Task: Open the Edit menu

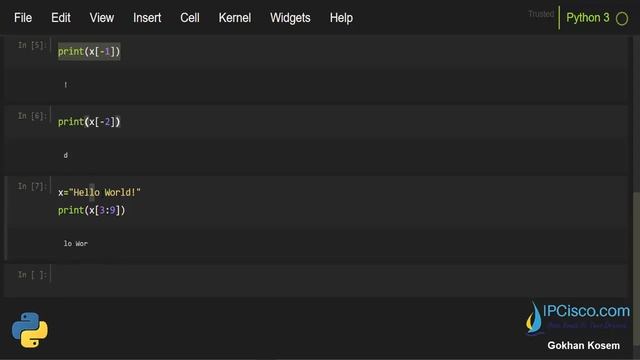Action: tap(61, 18)
